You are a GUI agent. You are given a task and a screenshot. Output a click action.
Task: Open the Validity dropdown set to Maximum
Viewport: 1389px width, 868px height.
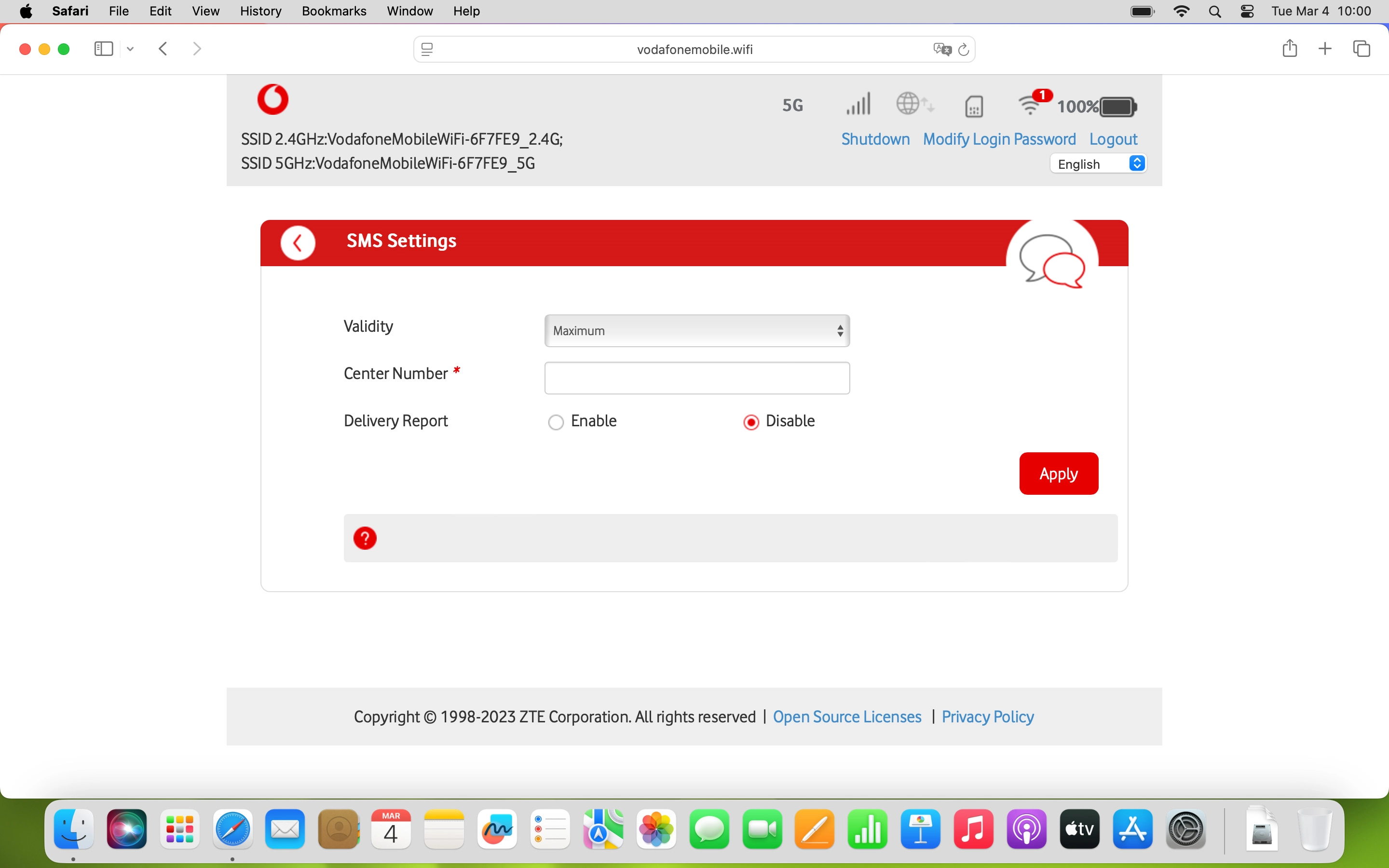(696, 331)
